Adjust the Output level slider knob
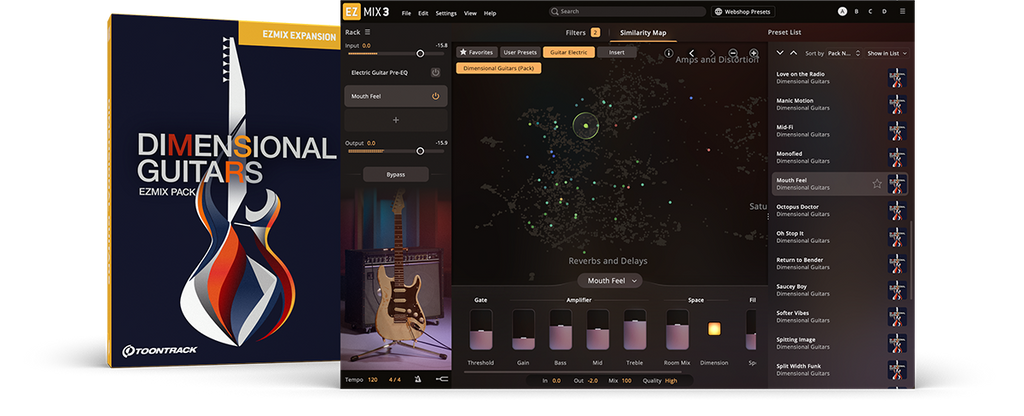 (420, 151)
